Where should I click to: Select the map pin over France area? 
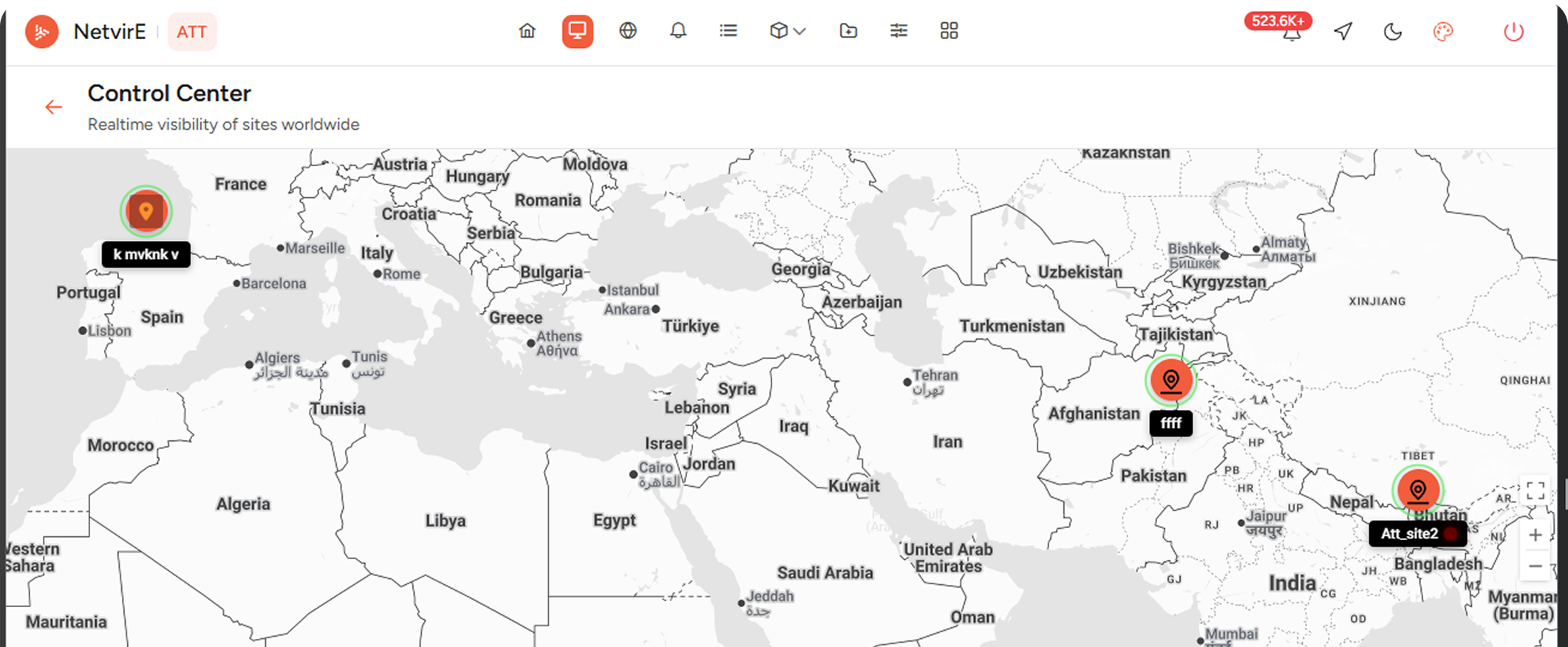pyautogui.click(x=146, y=211)
